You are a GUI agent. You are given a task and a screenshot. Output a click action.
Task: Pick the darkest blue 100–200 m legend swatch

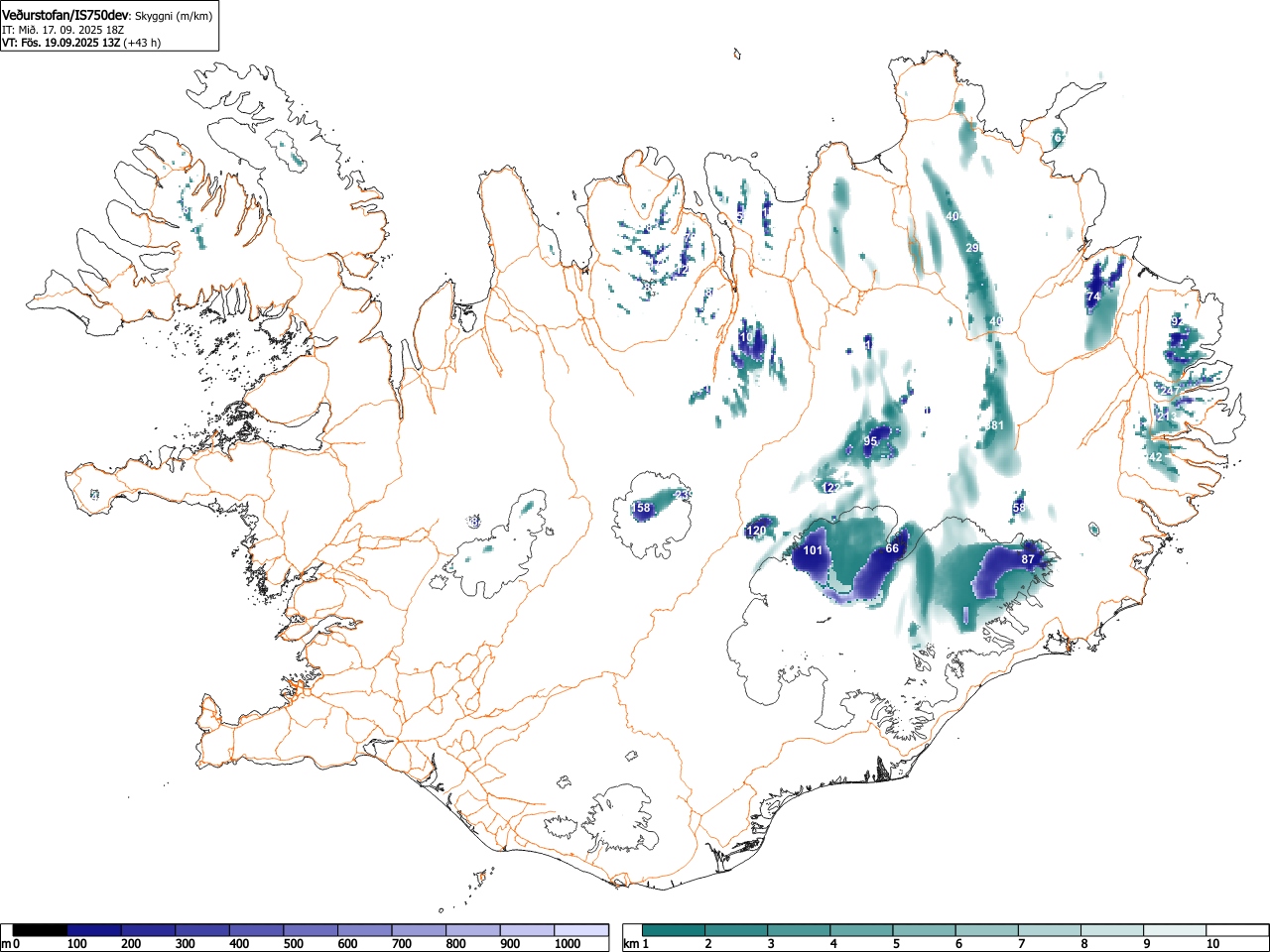(x=94, y=930)
